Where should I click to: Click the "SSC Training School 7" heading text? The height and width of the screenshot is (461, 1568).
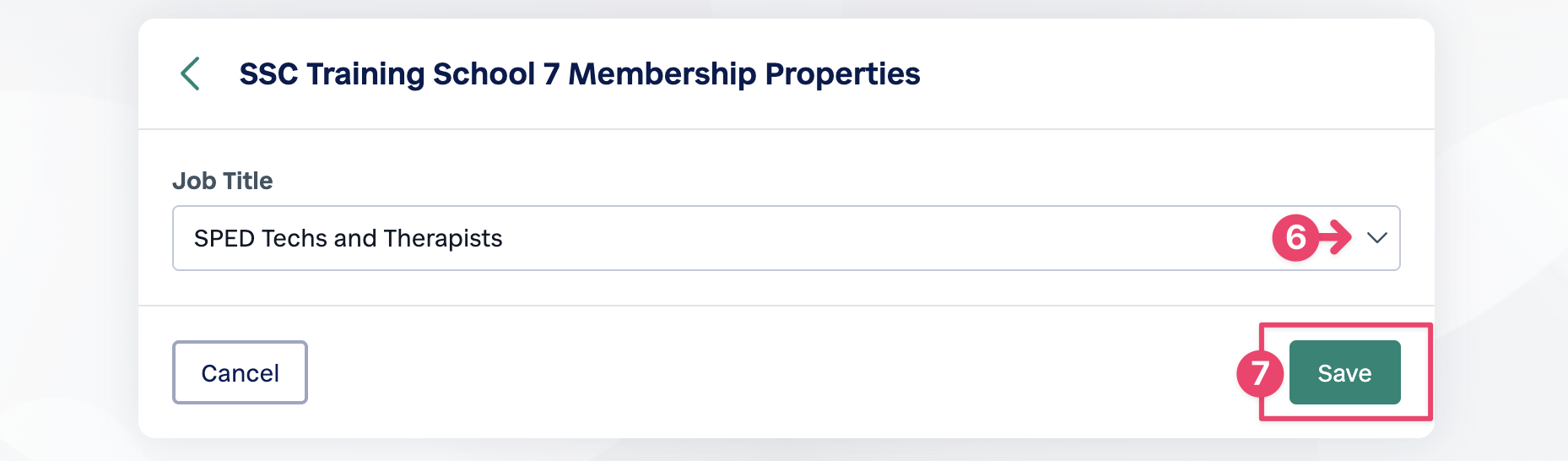(x=399, y=74)
